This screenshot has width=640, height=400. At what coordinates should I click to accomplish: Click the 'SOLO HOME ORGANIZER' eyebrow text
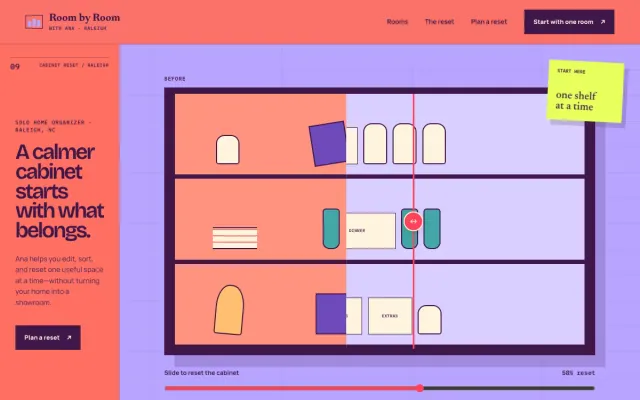pos(53,126)
